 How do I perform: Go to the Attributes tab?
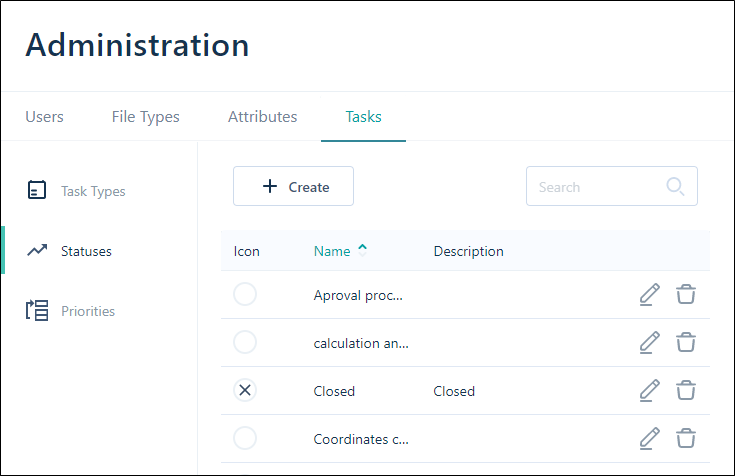(262, 117)
